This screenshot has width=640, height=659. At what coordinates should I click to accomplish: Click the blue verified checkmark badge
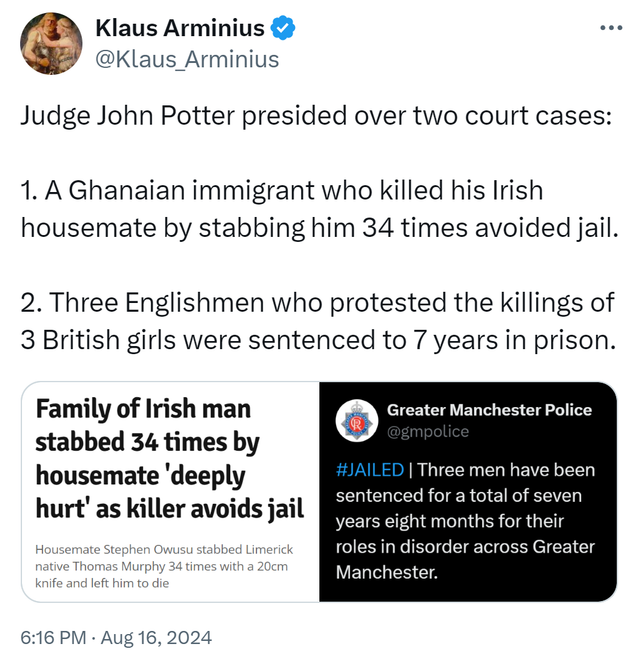click(283, 29)
